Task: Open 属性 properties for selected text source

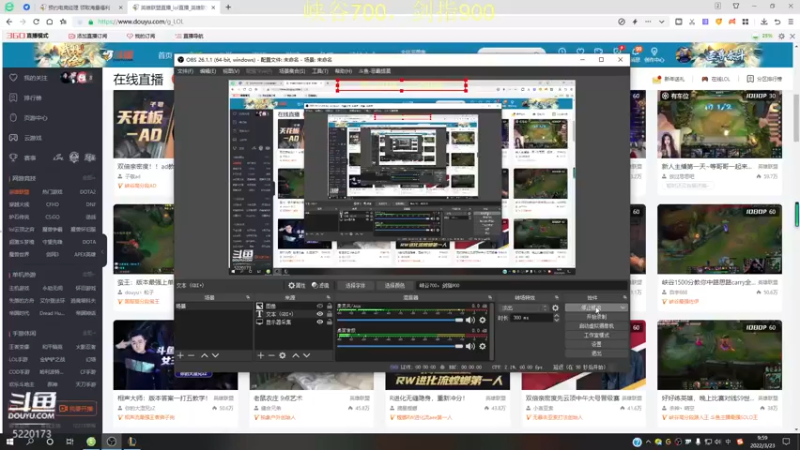Action: point(296,286)
